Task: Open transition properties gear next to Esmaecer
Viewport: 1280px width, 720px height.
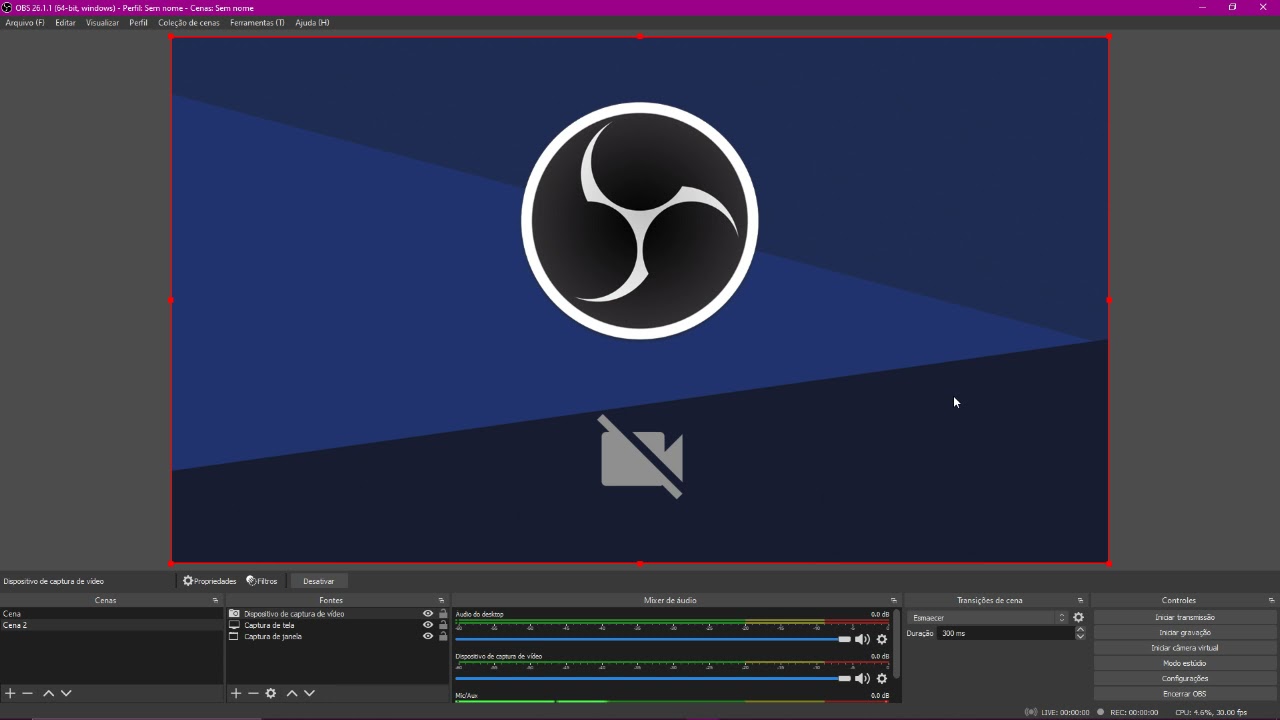Action: coord(1078,618)
